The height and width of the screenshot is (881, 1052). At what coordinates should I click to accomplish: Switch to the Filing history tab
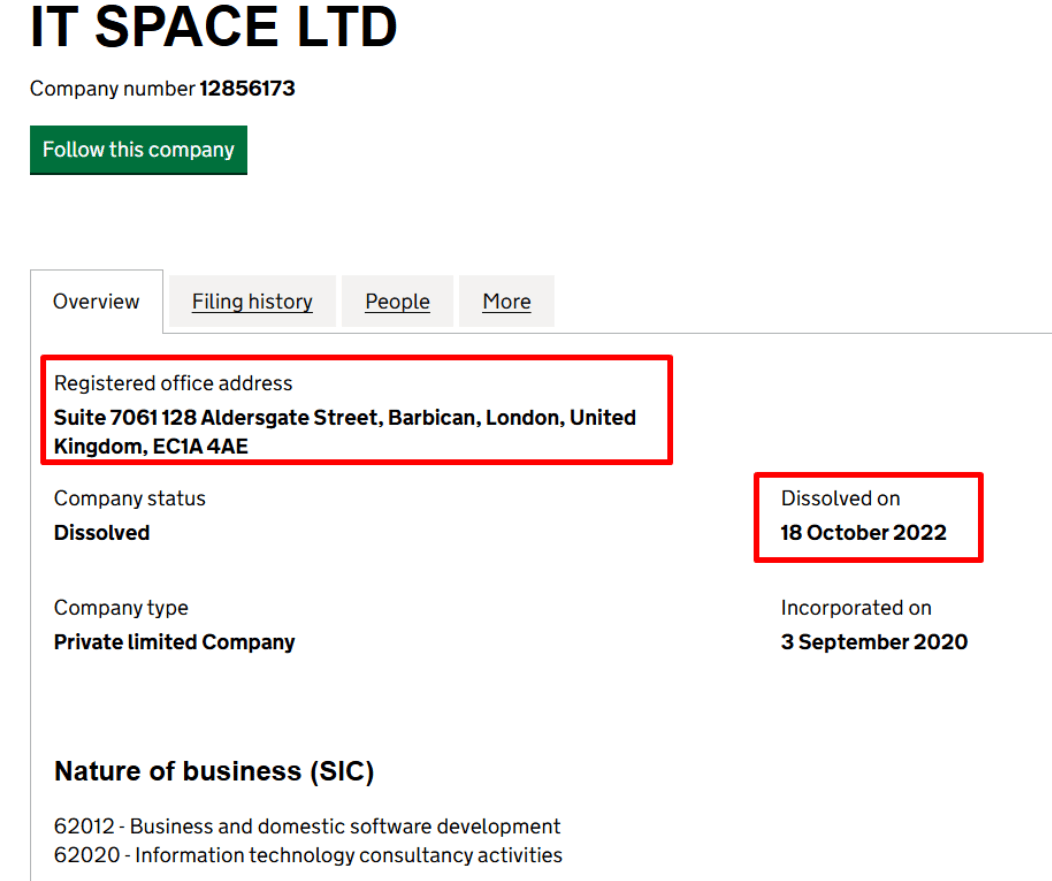point(252,301)
